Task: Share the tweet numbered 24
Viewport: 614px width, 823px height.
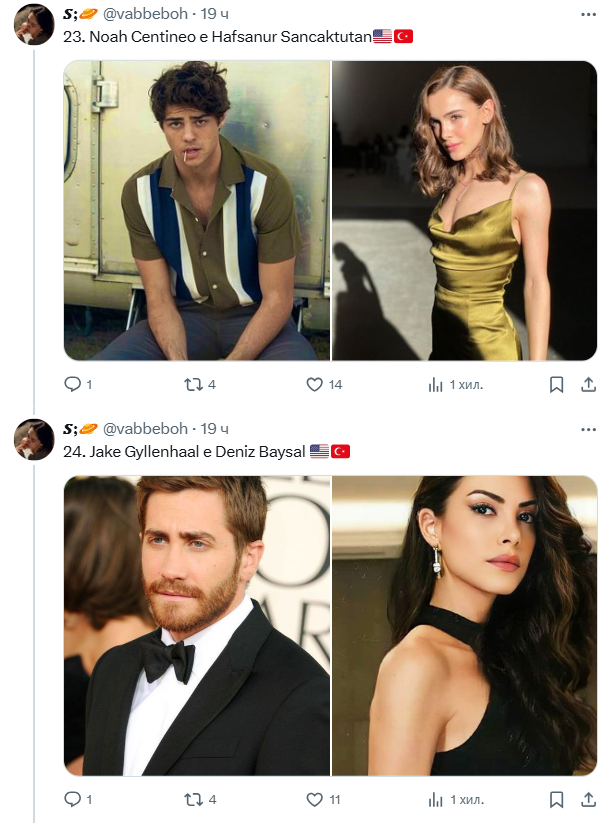Action: [589, 799]
